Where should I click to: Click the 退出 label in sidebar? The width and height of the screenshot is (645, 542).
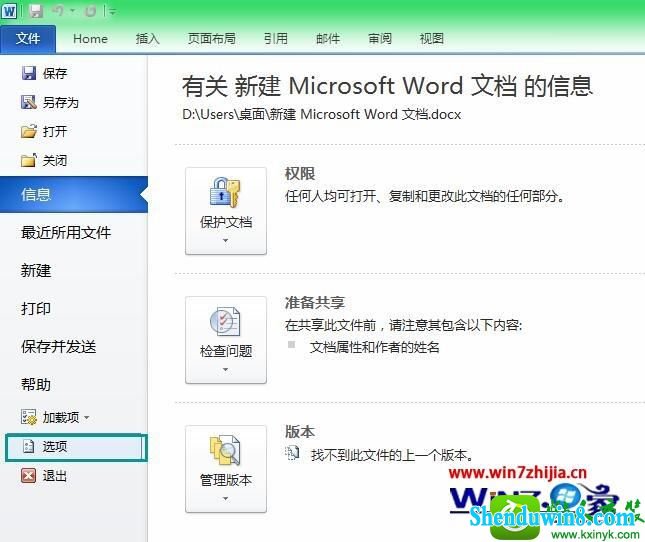coord(55,476)
